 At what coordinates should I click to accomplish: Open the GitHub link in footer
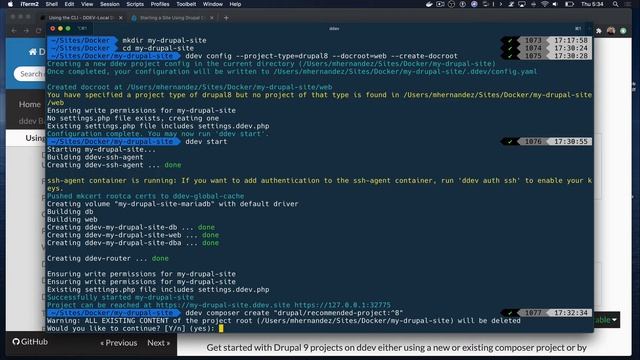30,342
